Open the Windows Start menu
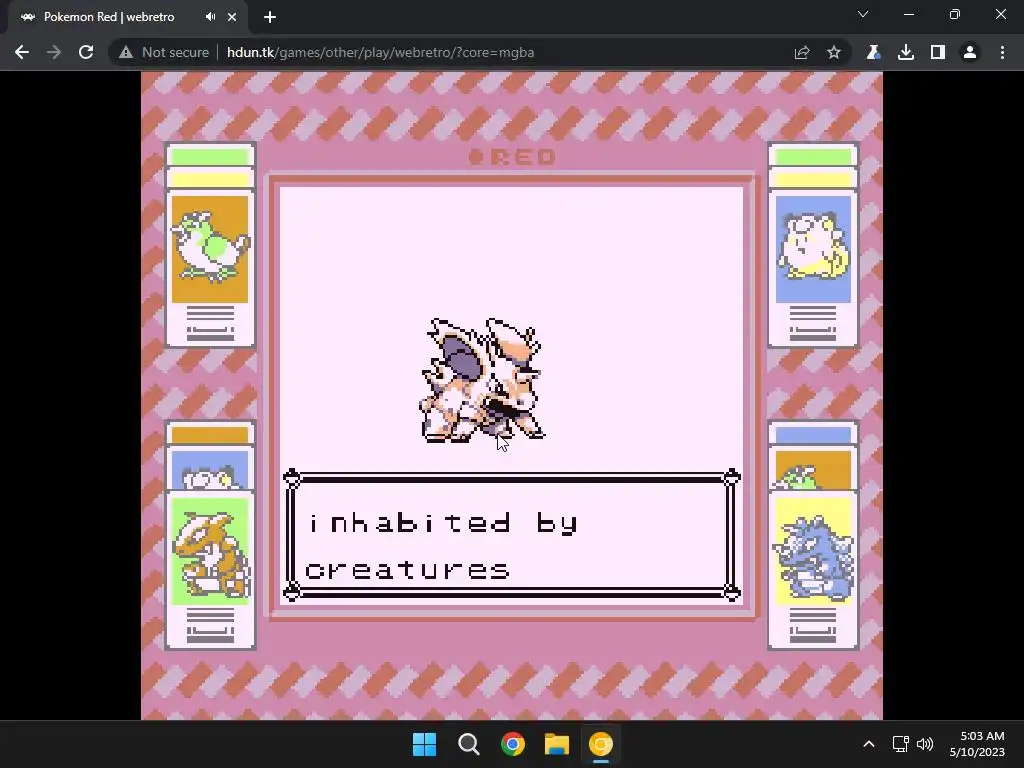 coord(424,744)
